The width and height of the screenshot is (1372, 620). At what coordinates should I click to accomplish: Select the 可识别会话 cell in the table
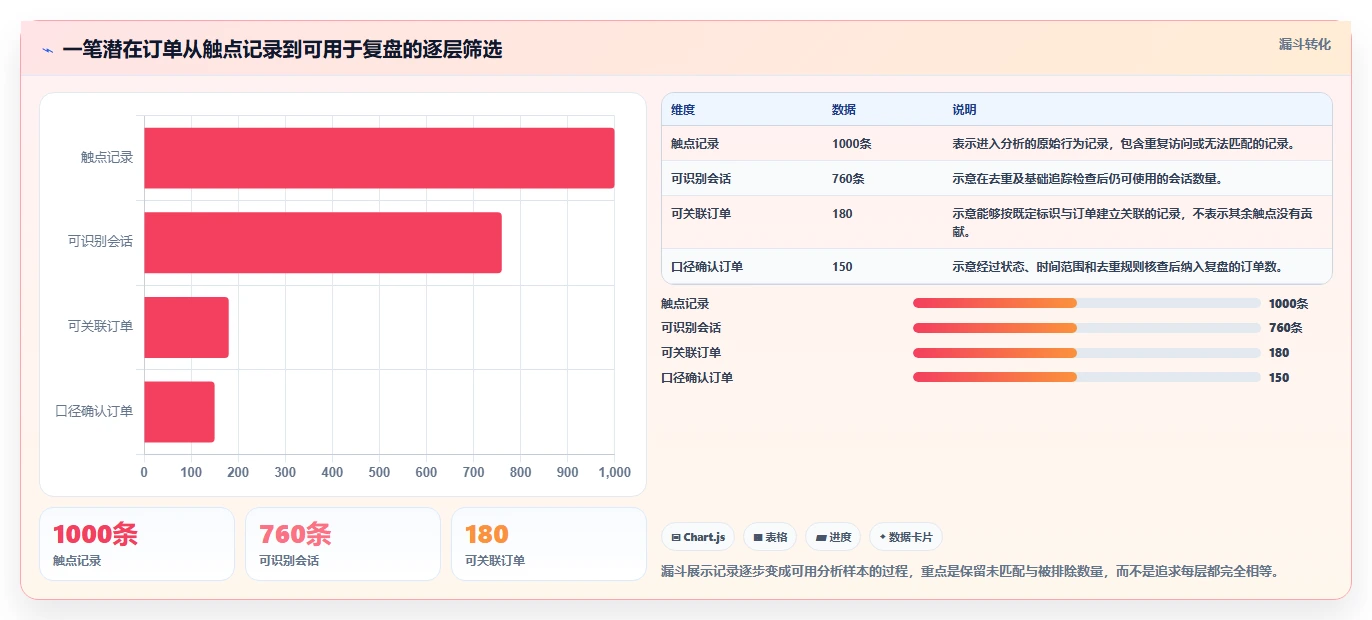pos(701,179)
